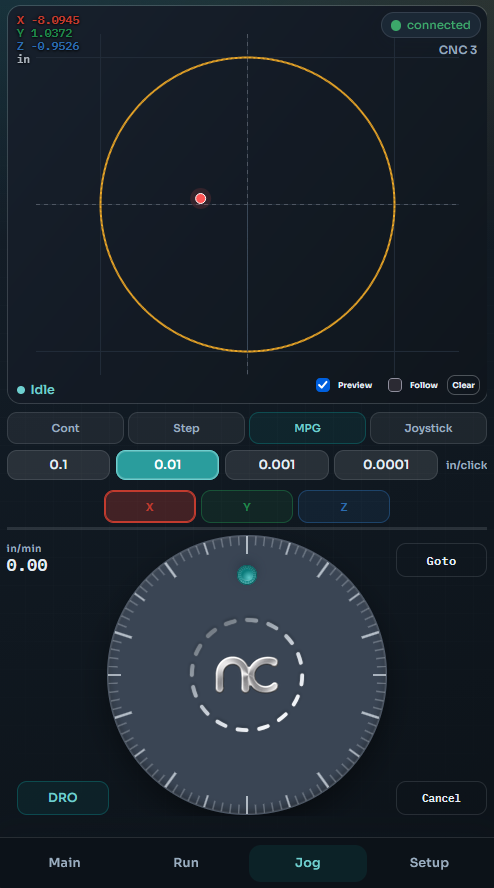Switch to MPG jog mode

[308, 428]
